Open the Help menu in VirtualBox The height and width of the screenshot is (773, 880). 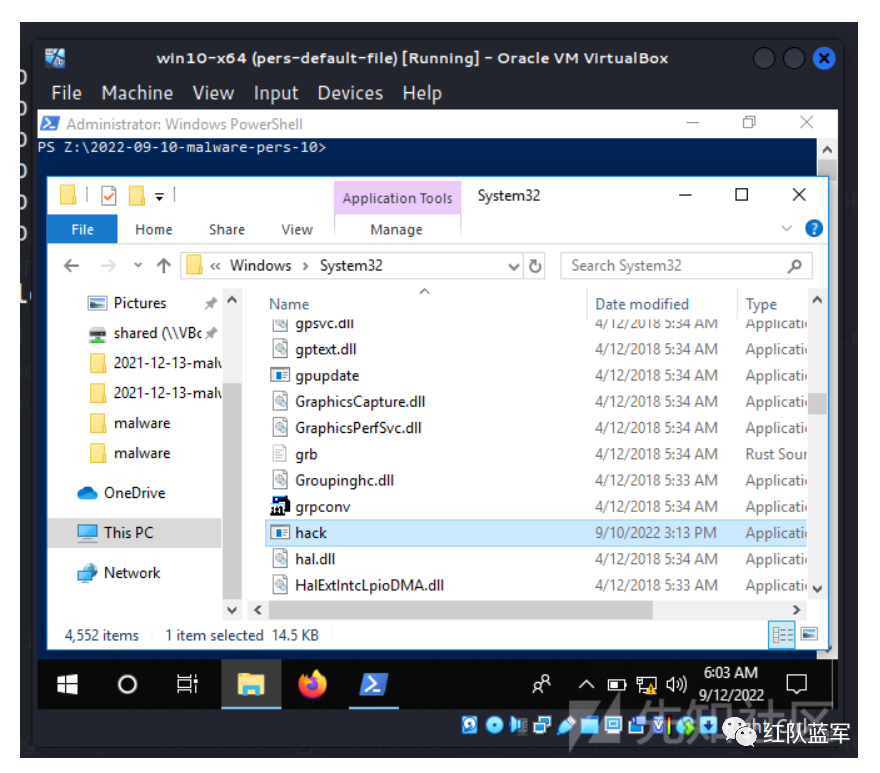pos(422,93)
